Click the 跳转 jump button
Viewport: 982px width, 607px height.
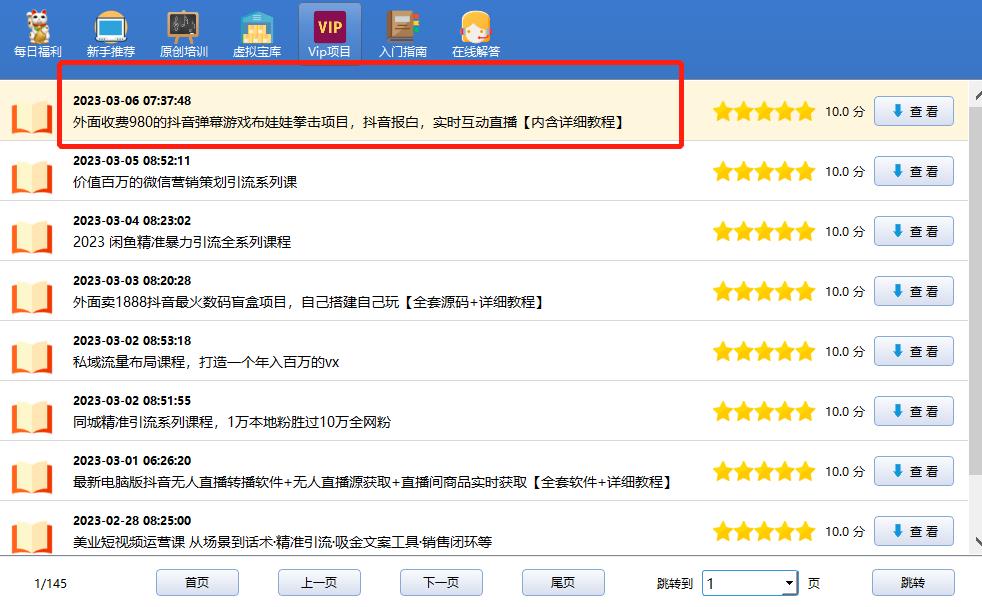coord(913,583)
